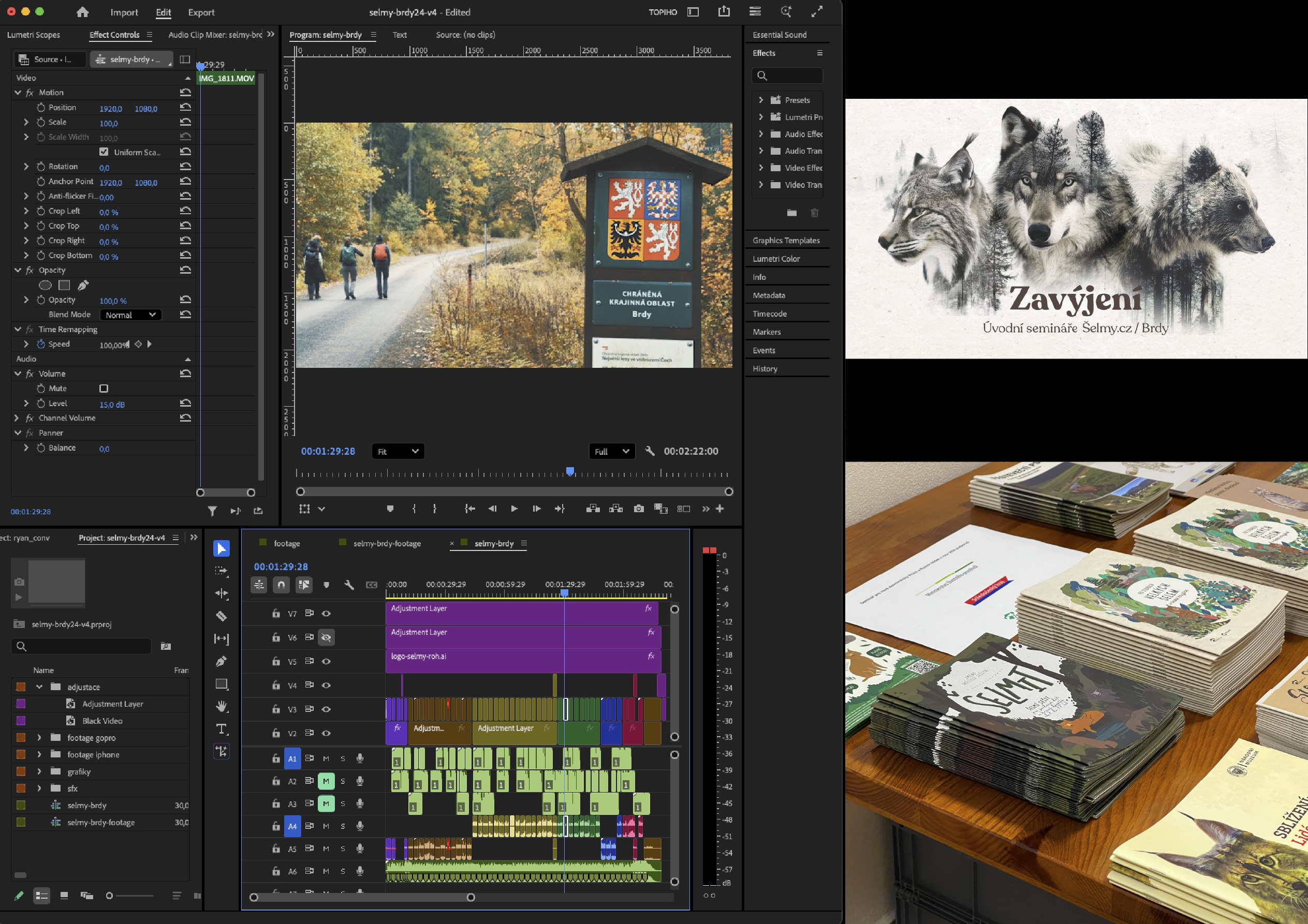The height and width of the screenshot is (924, 1308).
Task: Unmute track A2 with its M button
Action: tap(326, 781)
